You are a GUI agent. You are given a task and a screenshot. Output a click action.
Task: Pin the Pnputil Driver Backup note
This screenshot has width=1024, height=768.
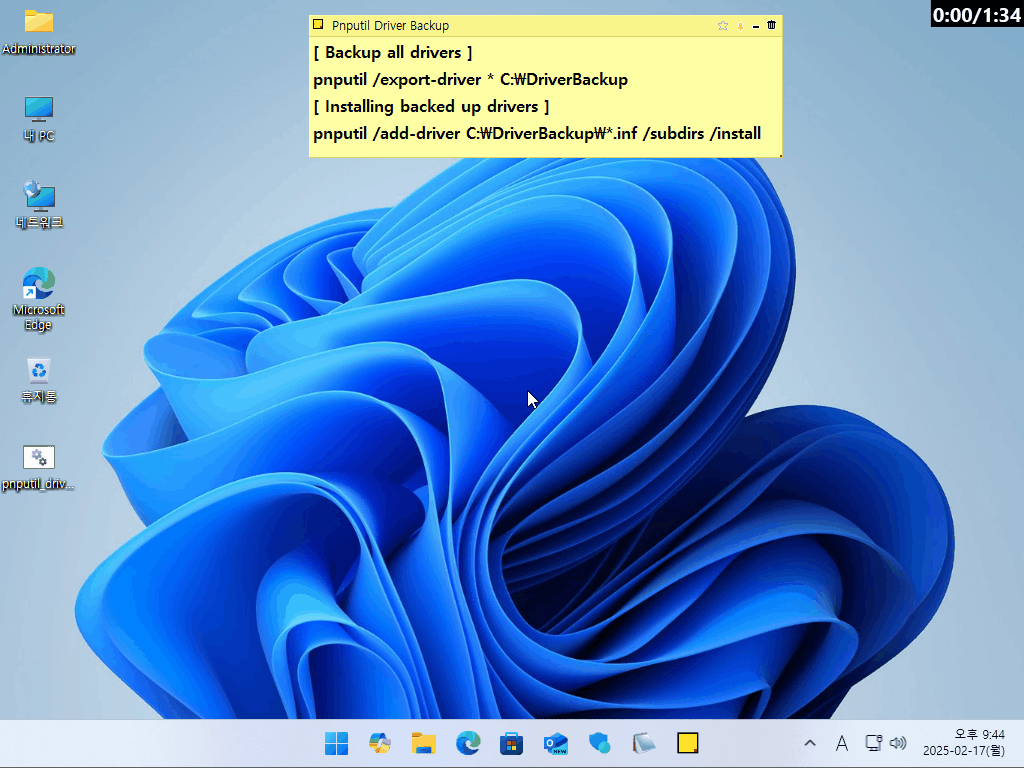click(x=740, y=26)
